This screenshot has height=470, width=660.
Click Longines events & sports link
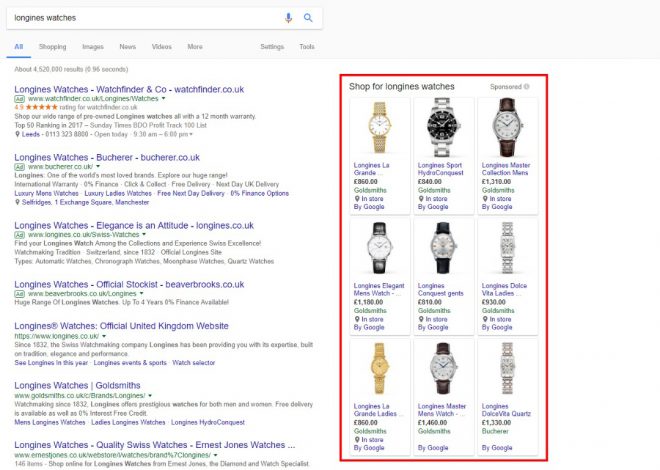pyautogui.click(x=130, y=363)
